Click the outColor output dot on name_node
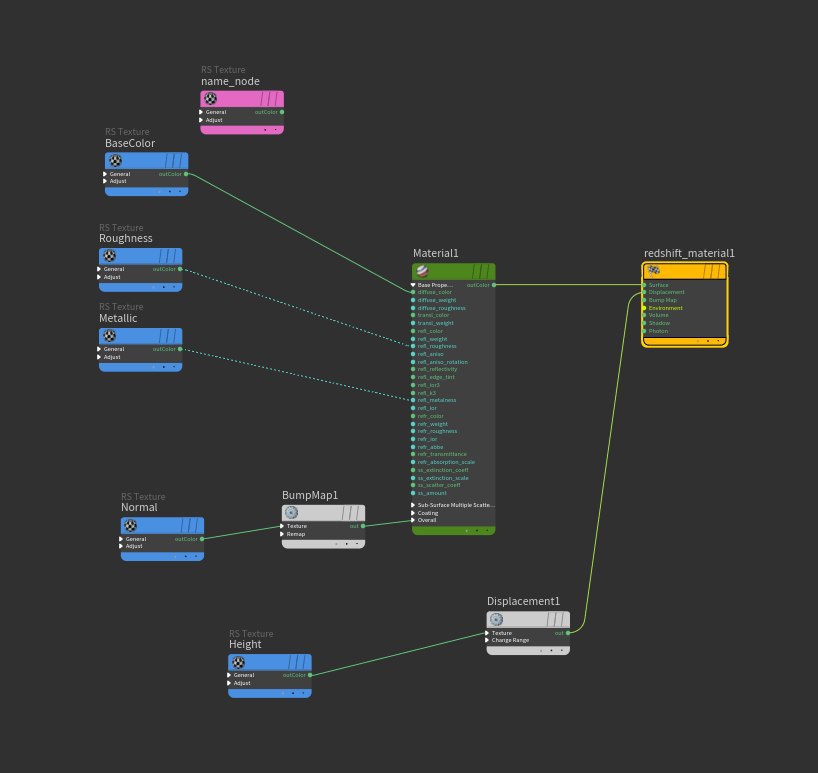The width and height of the screenshot is (818, 773). (282, 112)
